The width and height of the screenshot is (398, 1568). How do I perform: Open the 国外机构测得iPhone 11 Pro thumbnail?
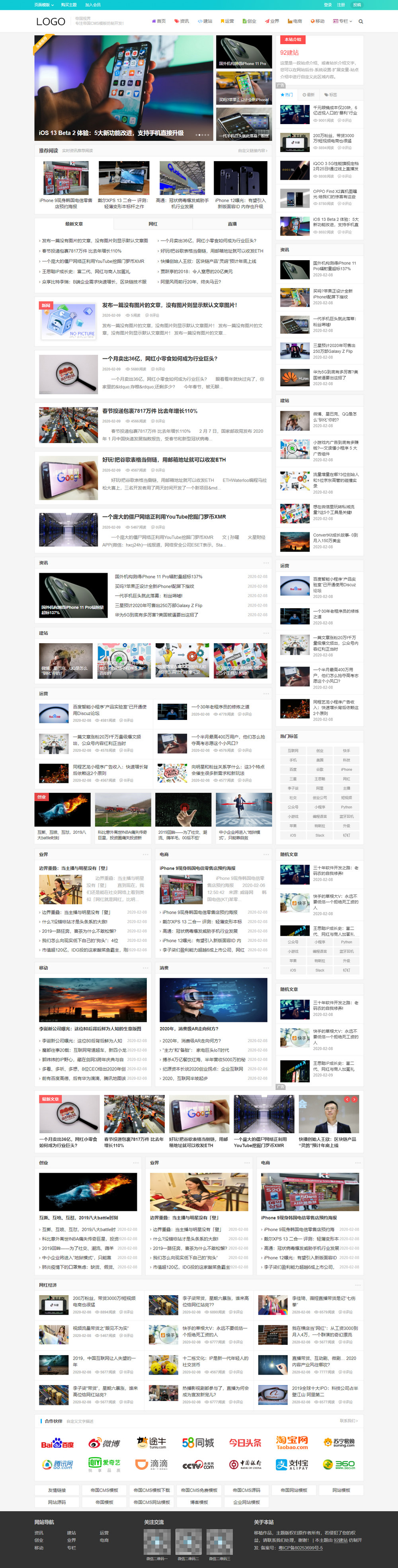[x=244, y=52]
